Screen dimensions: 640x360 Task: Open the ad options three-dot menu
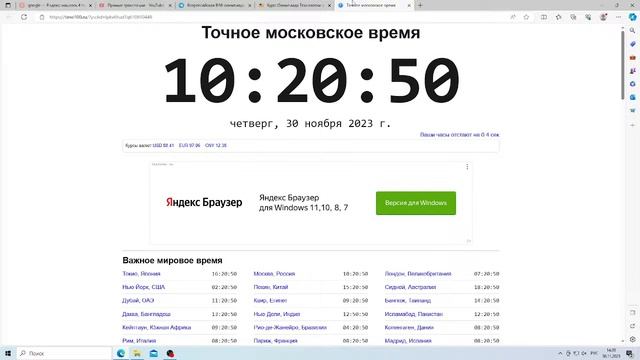[x=467, y=167]
